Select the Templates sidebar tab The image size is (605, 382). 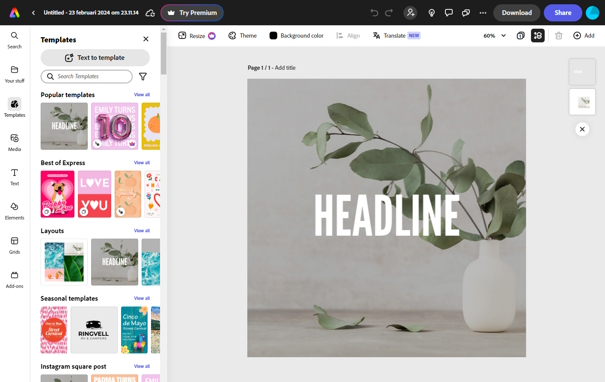click(x=14, y=108)
